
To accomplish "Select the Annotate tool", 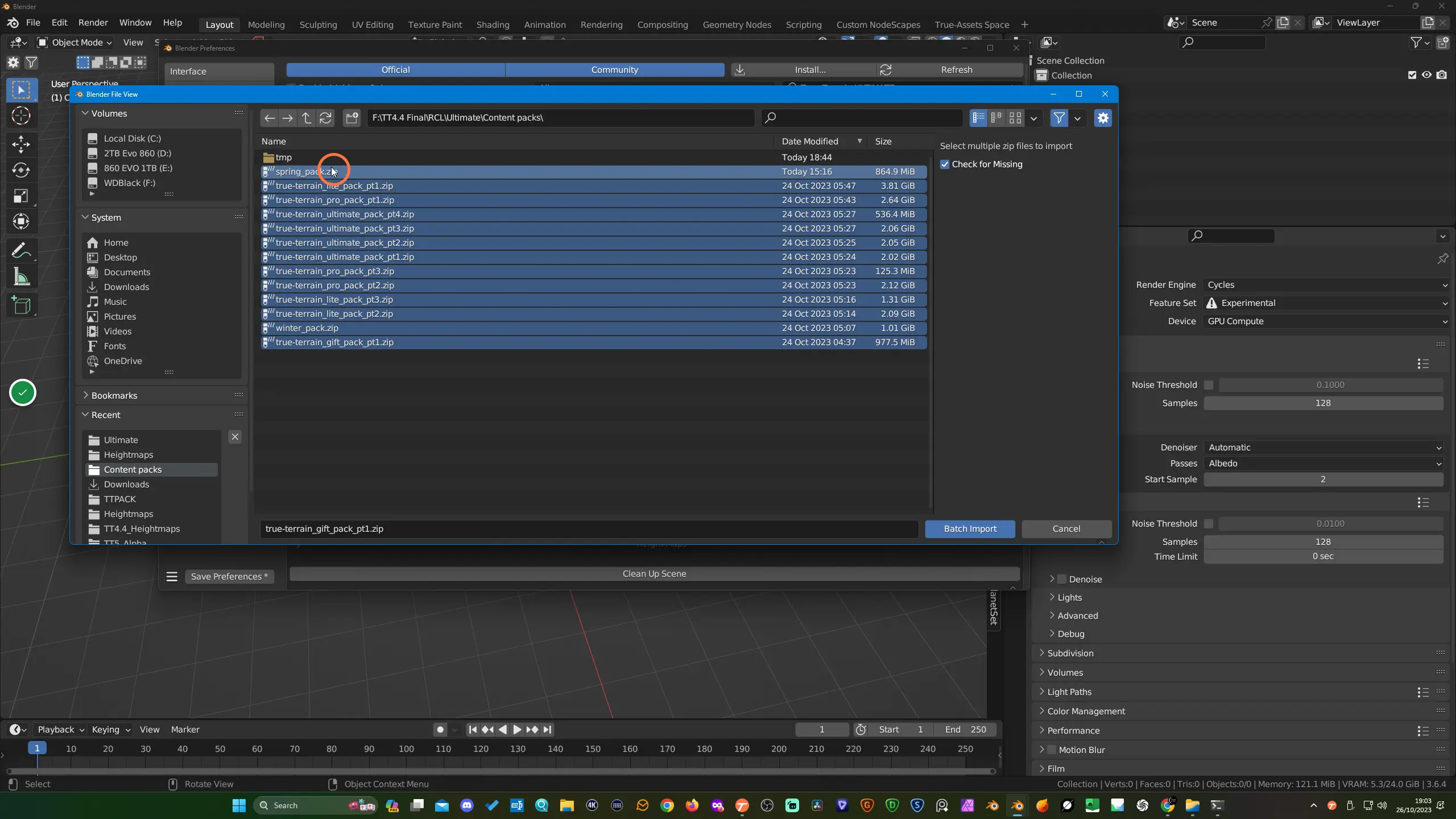I will [21, 250].
